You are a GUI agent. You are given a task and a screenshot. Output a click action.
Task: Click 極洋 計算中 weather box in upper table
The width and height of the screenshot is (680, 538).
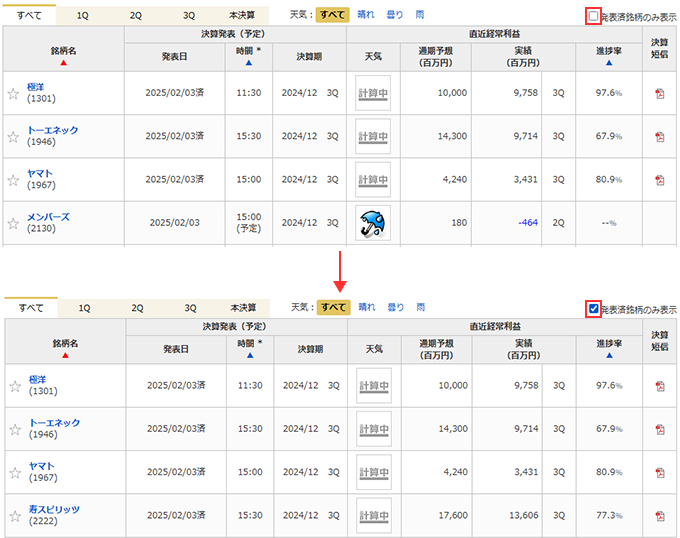click(x=373, y=93)
